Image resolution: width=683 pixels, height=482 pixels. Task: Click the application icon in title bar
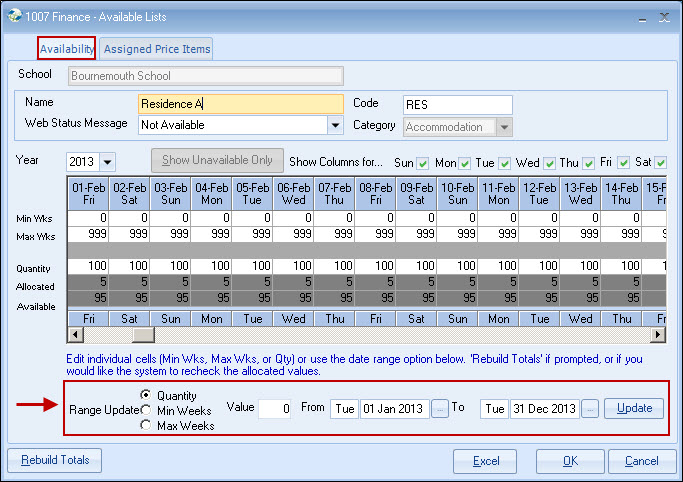tap(17, 17)
